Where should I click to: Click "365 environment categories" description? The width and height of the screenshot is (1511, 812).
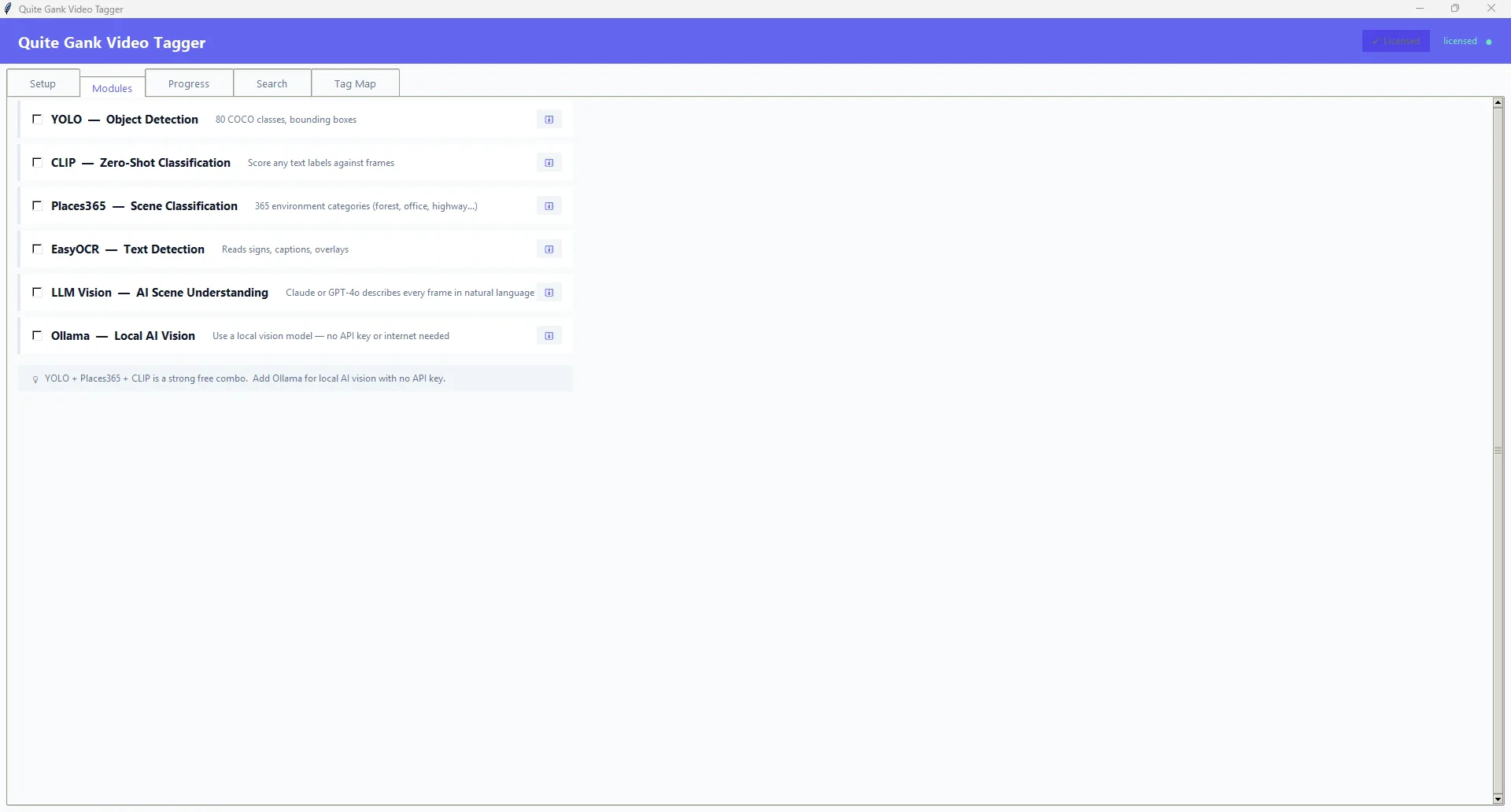click(x=366, y=206)
